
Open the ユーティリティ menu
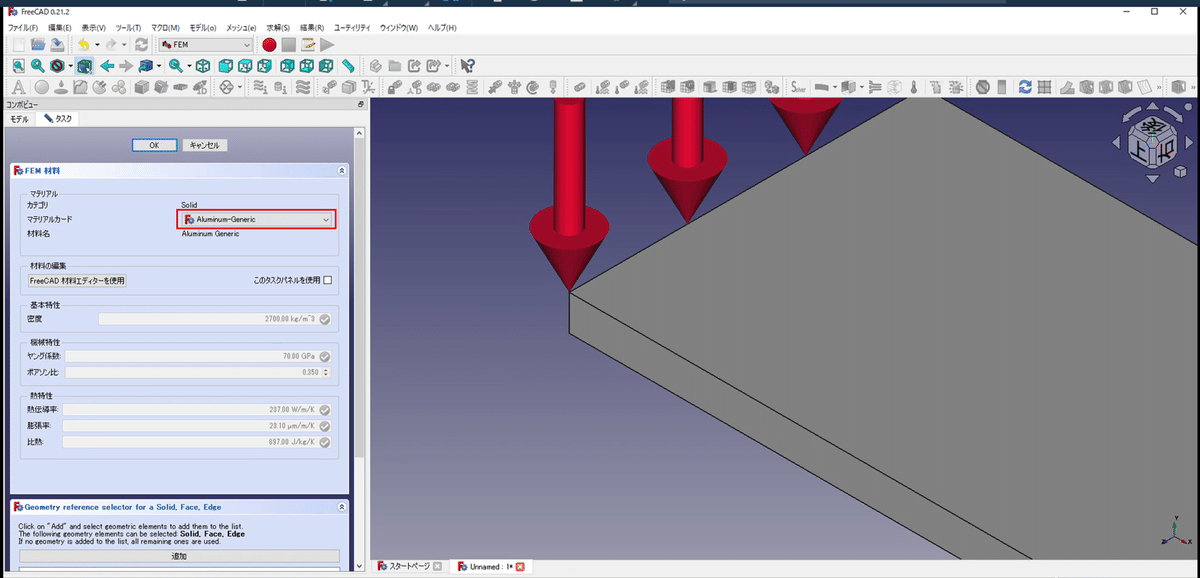pyautogui.click(x=351, y=27)
